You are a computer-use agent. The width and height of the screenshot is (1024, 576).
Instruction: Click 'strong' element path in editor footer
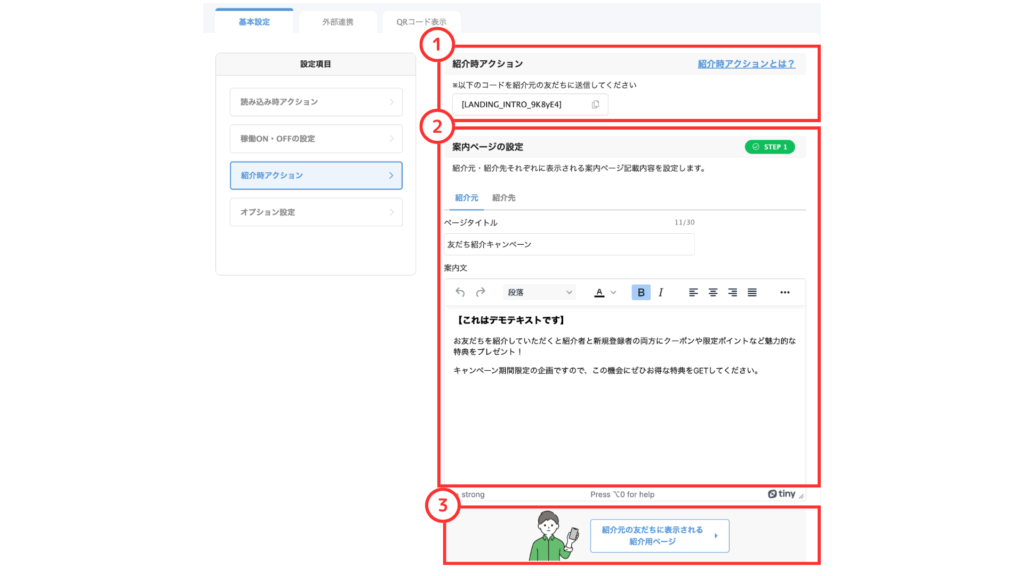coord(473,494)
